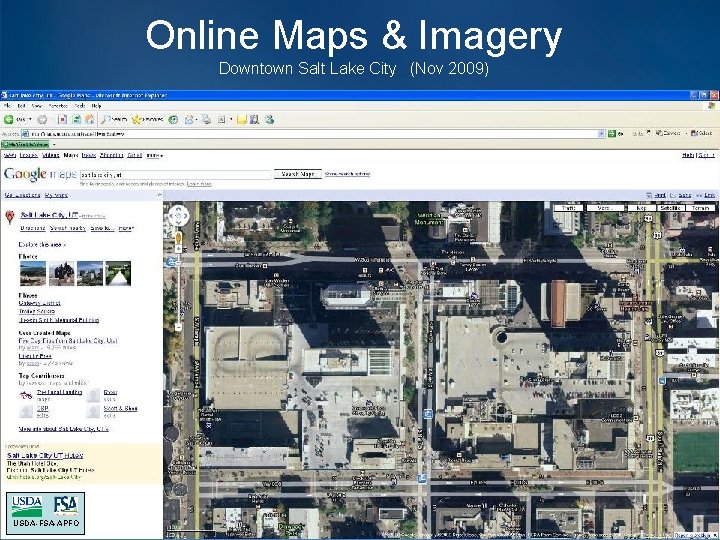Click the Search nearby link
Viewport: 720px width, 540px height.
(x=68, y=228)
